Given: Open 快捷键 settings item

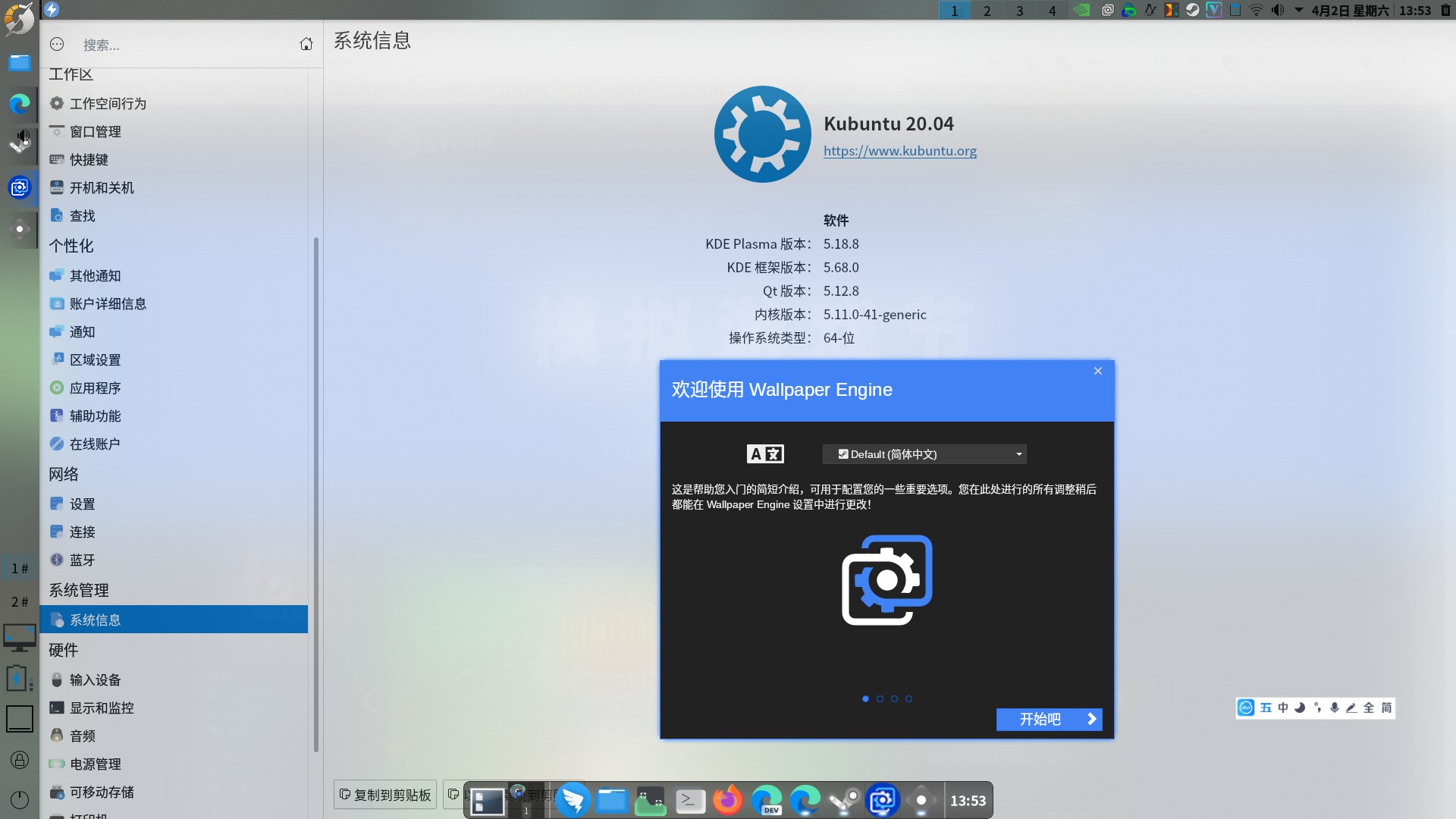Looking at the screenshot, I should pyautogui.click(x=174, y=159).
